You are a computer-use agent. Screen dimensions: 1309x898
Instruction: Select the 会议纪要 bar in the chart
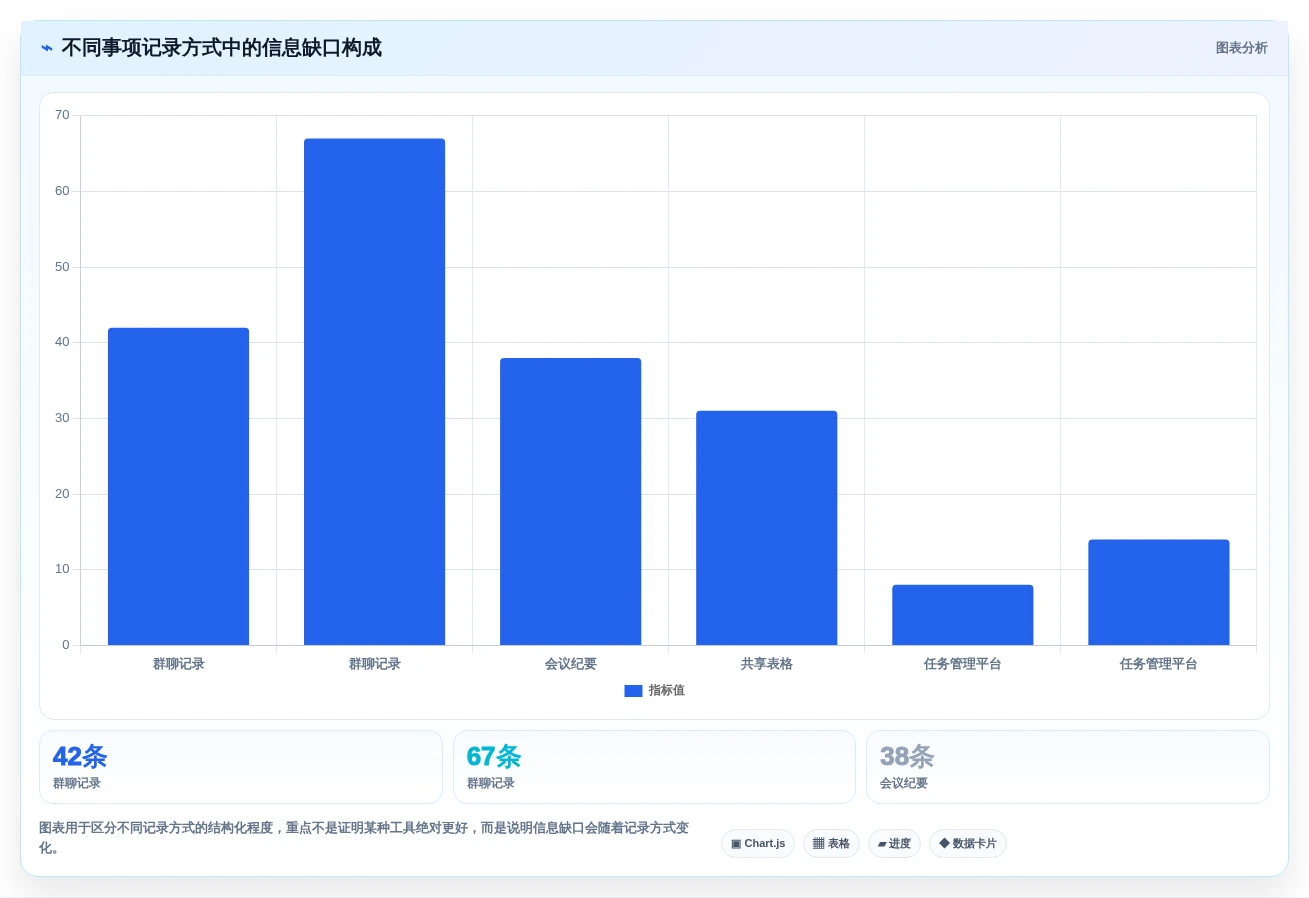tap(570, 501)
